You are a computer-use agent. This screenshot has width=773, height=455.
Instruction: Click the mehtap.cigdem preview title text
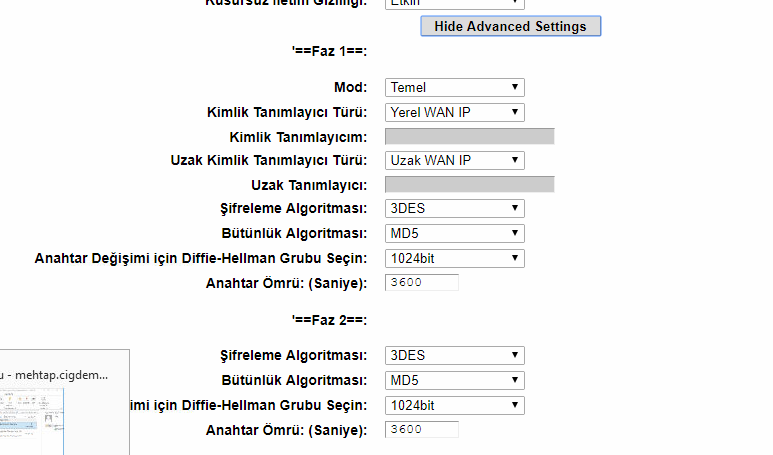point(57,374)
